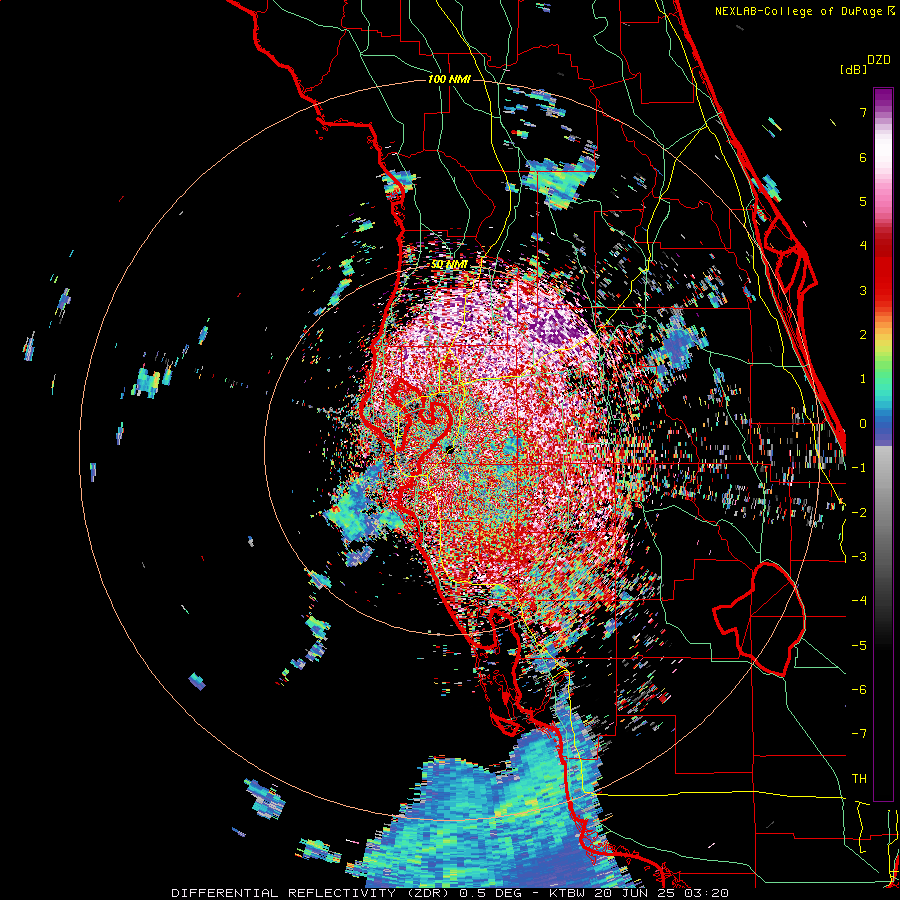This screenshot has height=900, width=900.
Task: Select the -3 value on the color scale
Action: [x=859, y=556]
